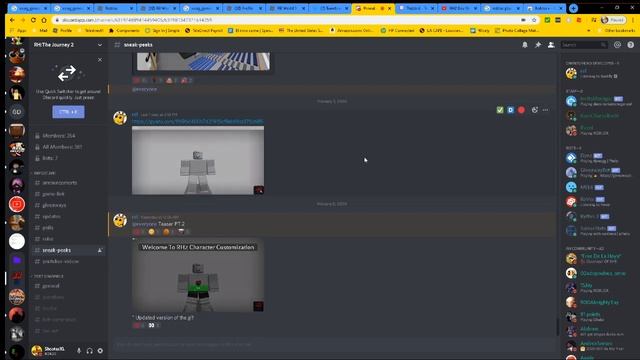This screenshot has width=640, height=360.
Task: Click the @everyone mention in Teaser message
Action: click(144, 224)
